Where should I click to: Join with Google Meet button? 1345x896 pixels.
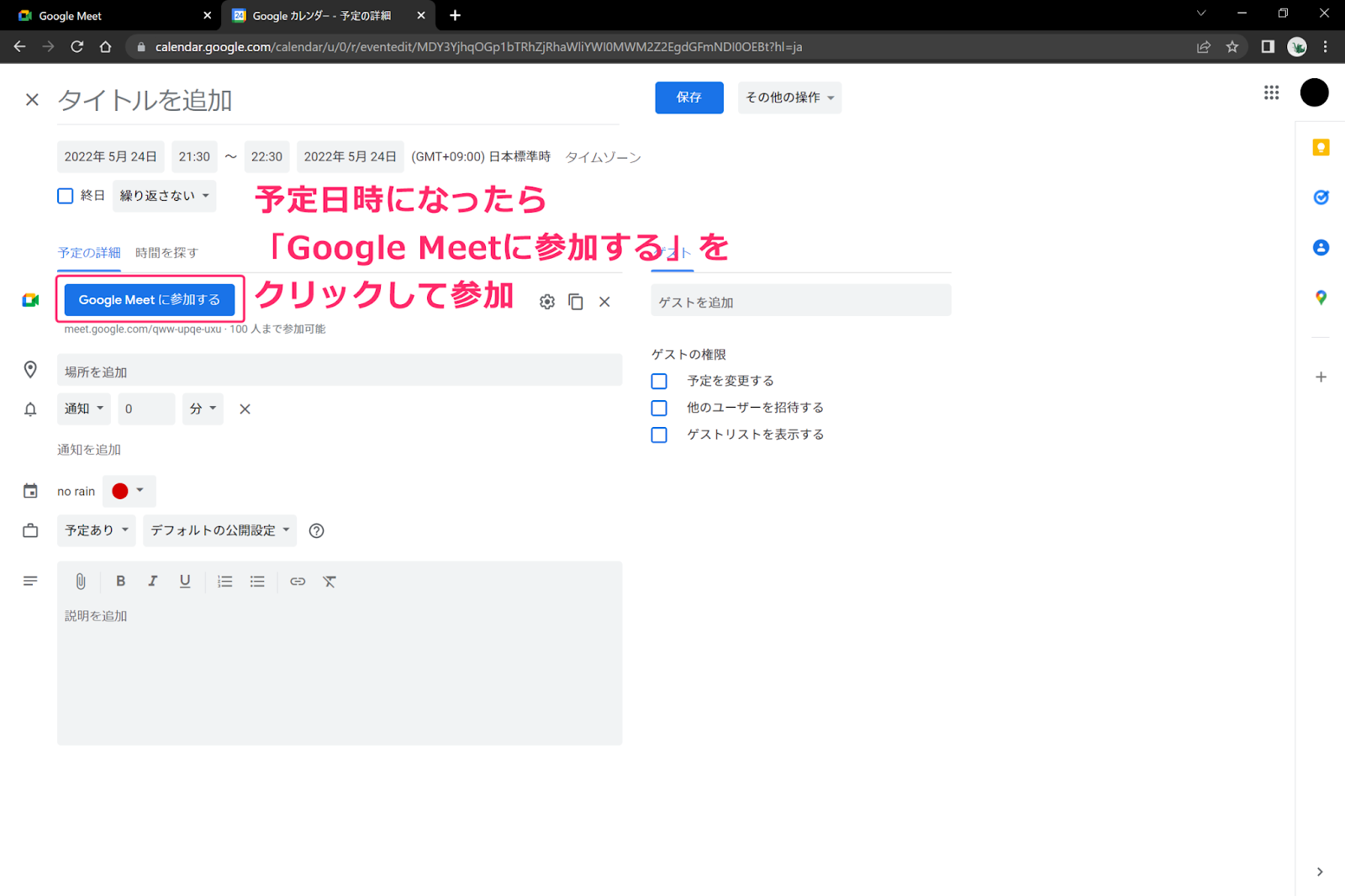(150, 300)
